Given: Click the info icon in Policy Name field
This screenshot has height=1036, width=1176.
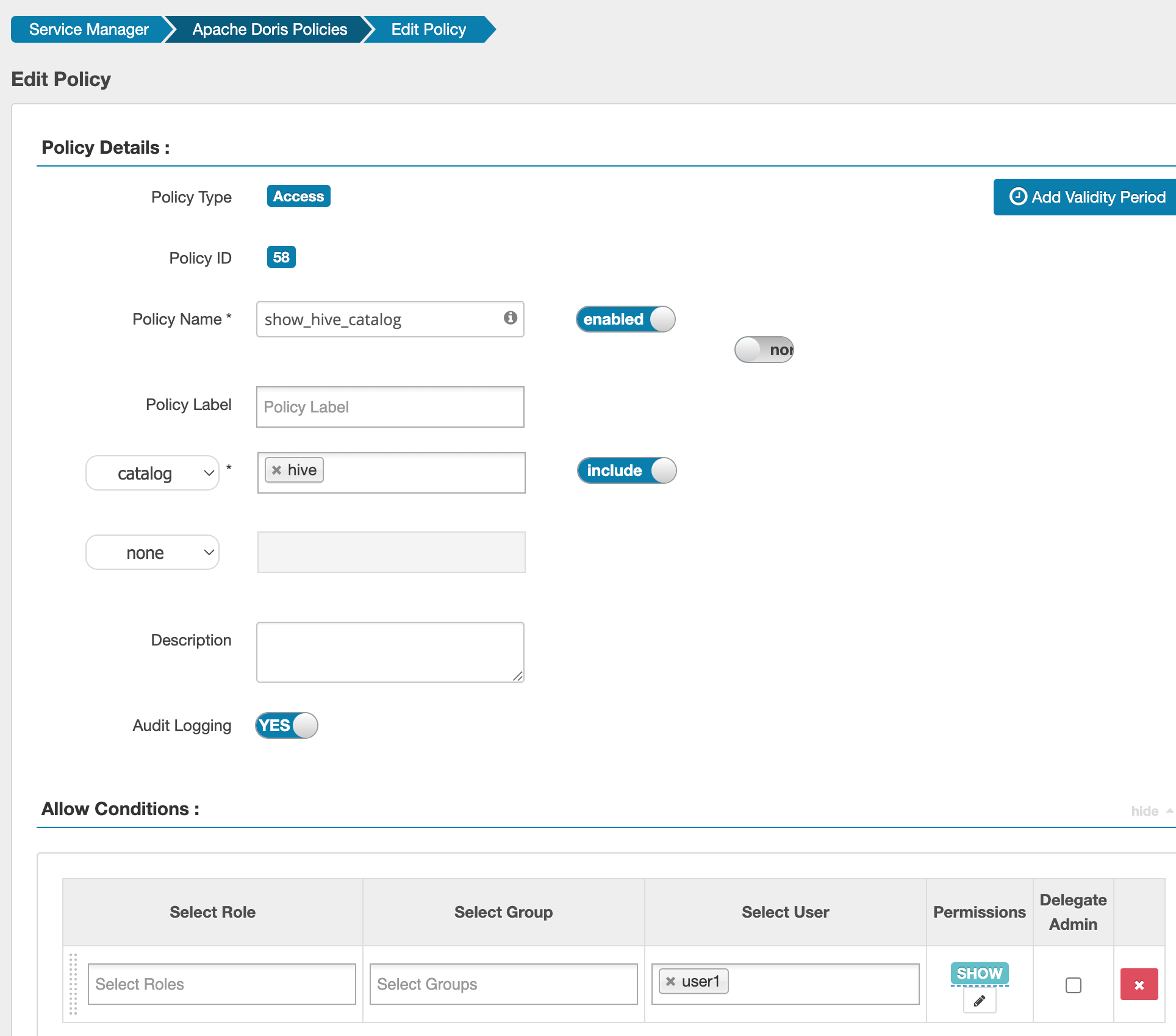Looking at the screenshot, I should coord(511,317).
